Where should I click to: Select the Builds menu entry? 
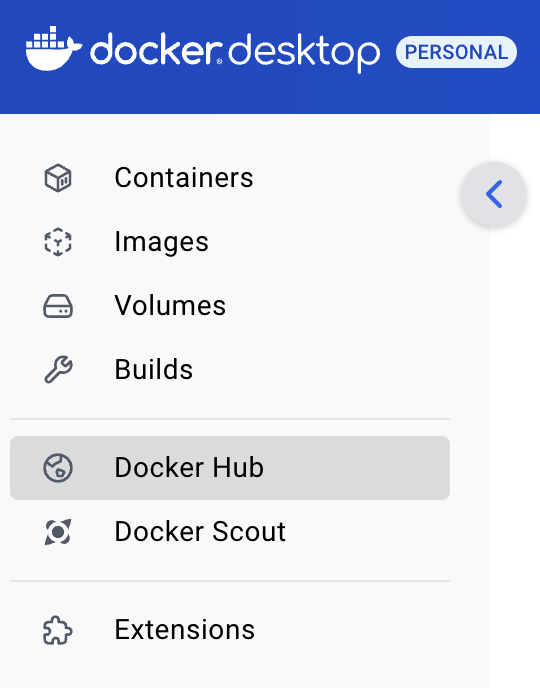[x=154, y=369]
